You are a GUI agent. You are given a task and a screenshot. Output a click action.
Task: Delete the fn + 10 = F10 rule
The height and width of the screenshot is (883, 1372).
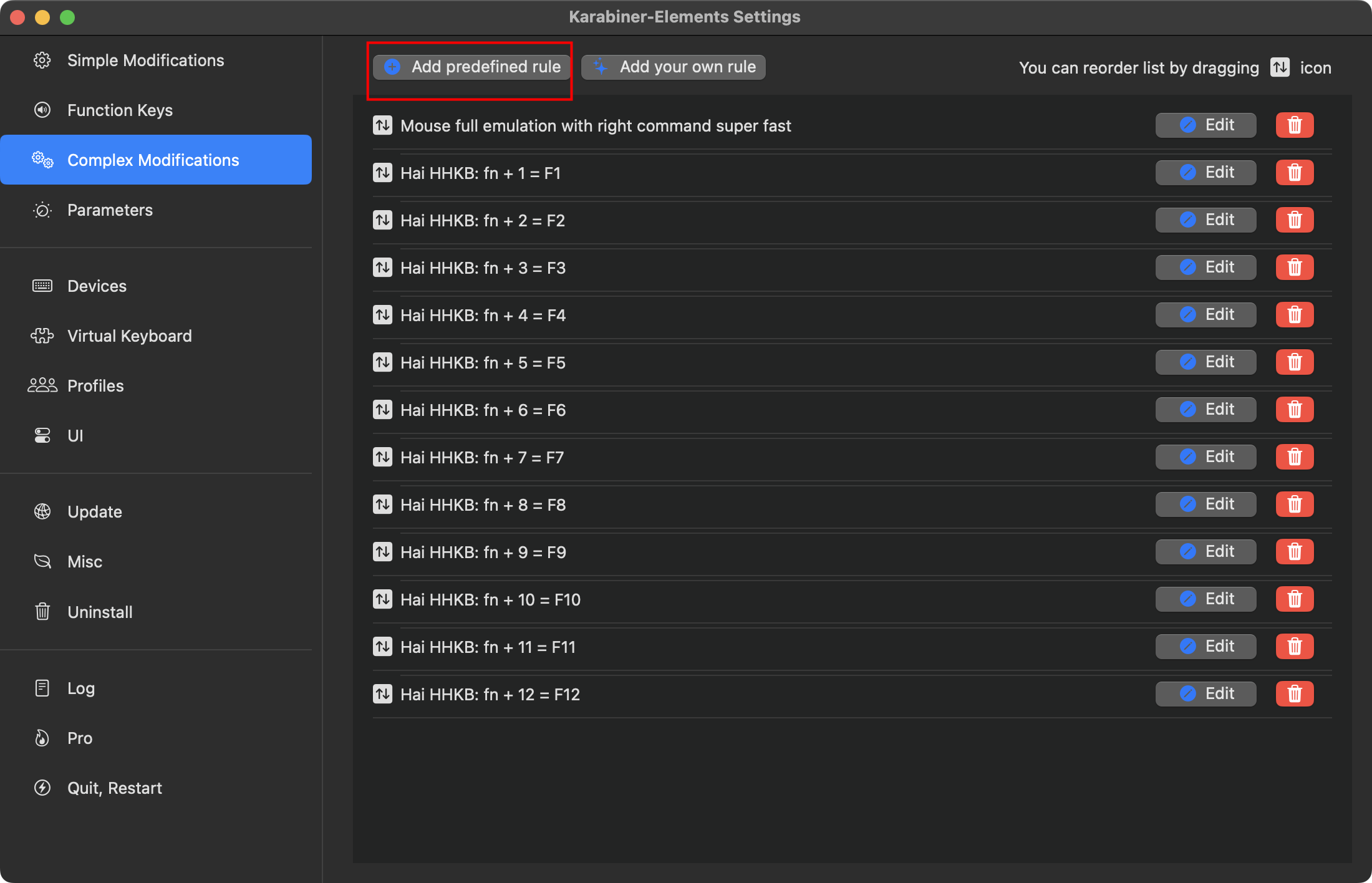click(x=1294, y=599)
